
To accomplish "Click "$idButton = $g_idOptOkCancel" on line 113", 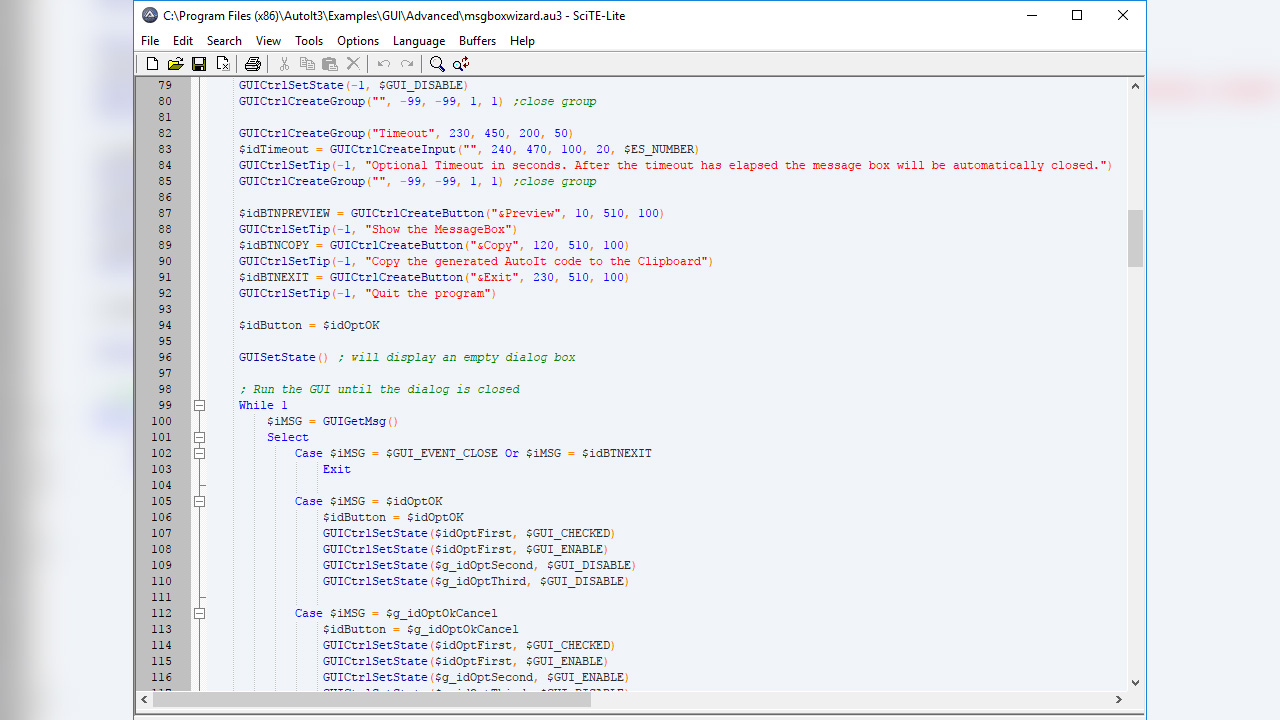I will (420, 629).
